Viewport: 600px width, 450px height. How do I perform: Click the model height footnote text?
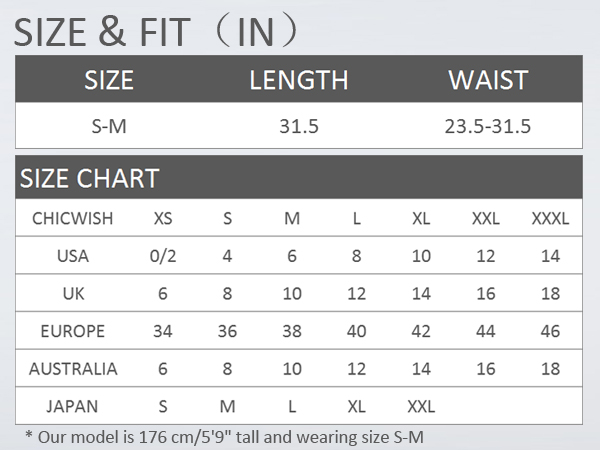tap(225, 437)
